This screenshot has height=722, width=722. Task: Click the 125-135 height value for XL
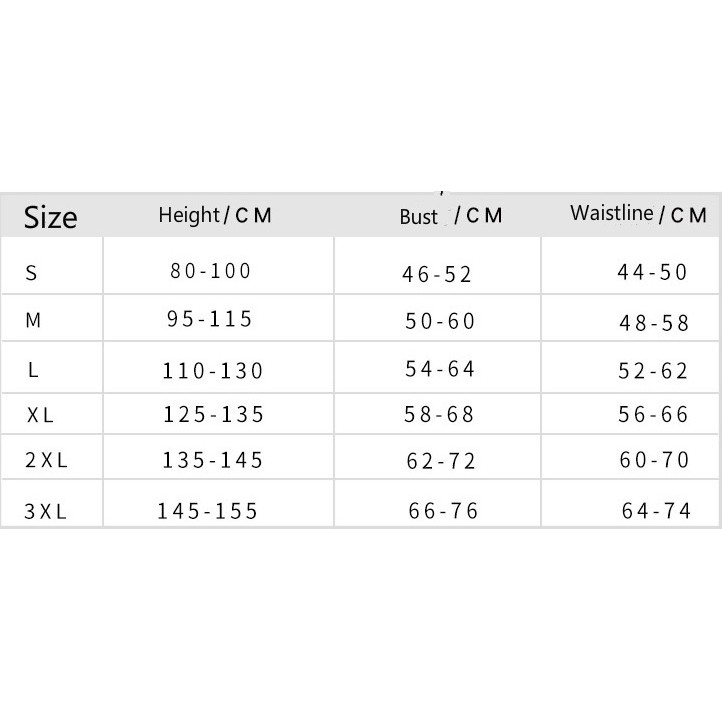213,414
